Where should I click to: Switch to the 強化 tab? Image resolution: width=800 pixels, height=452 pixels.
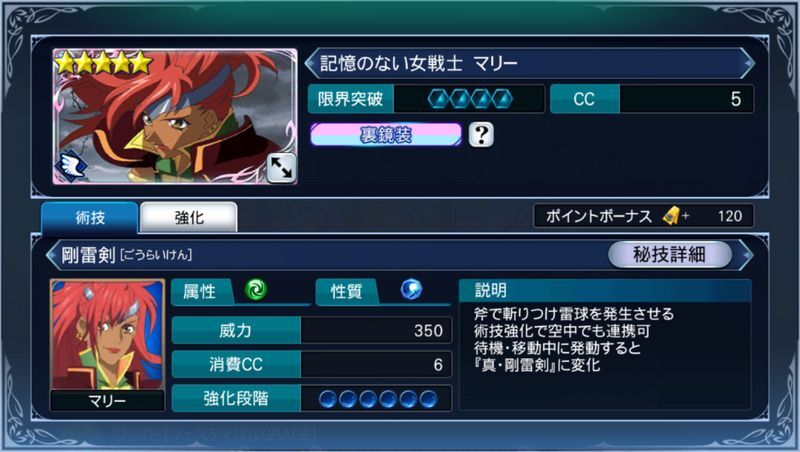(x=189, y=218)
